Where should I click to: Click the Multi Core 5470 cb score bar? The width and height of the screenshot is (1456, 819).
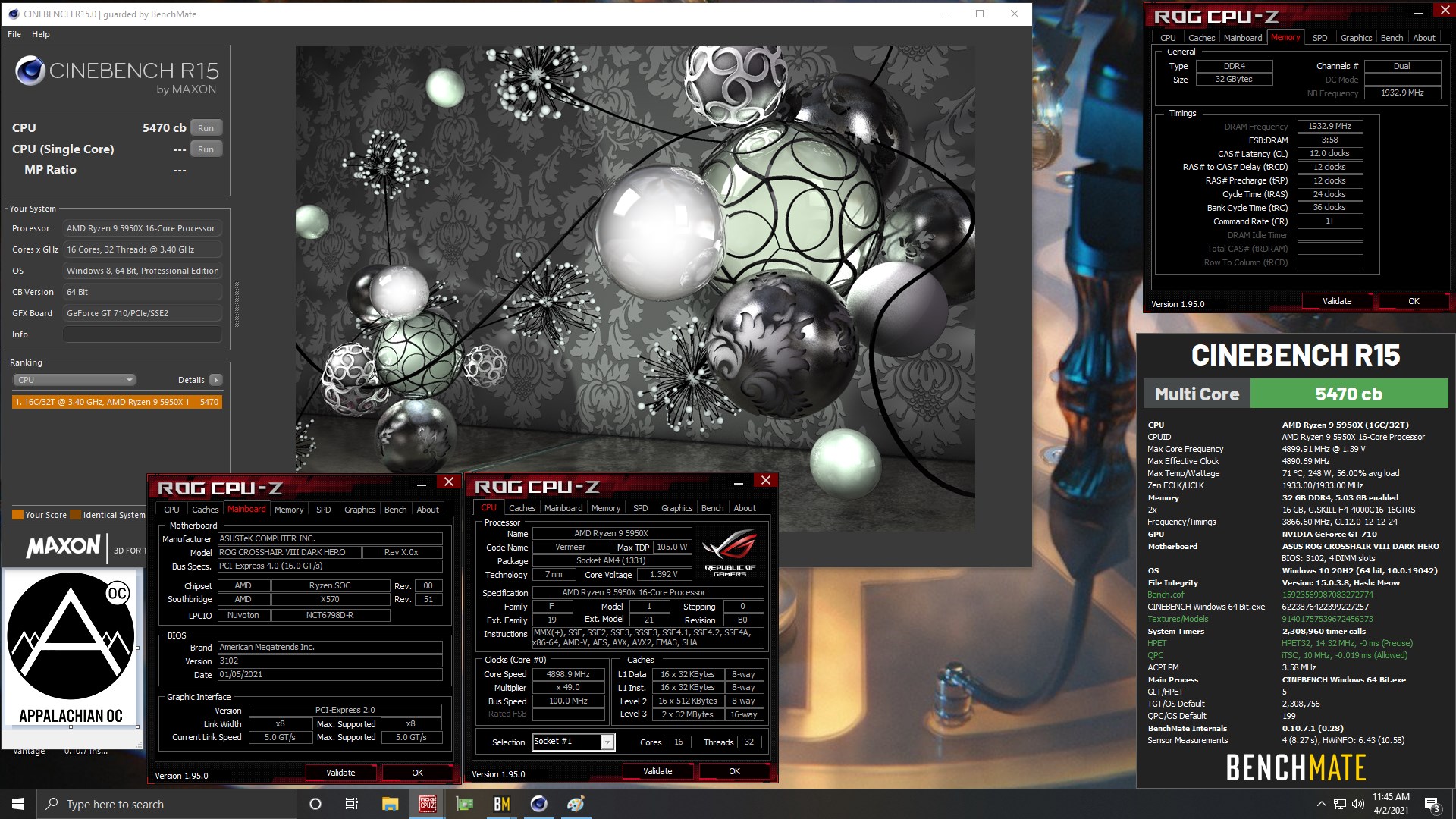pos(1296,394)
